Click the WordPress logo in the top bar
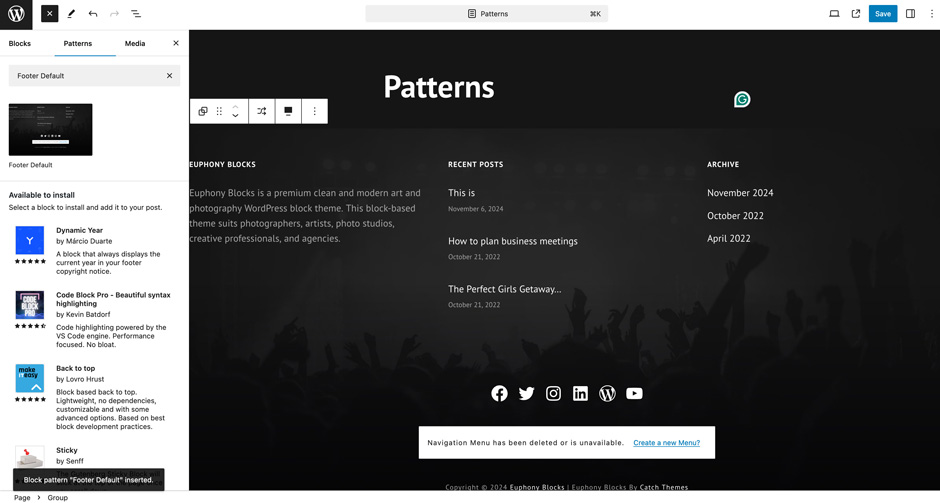This screenshot has height=503, width=940. pos(16,14)
